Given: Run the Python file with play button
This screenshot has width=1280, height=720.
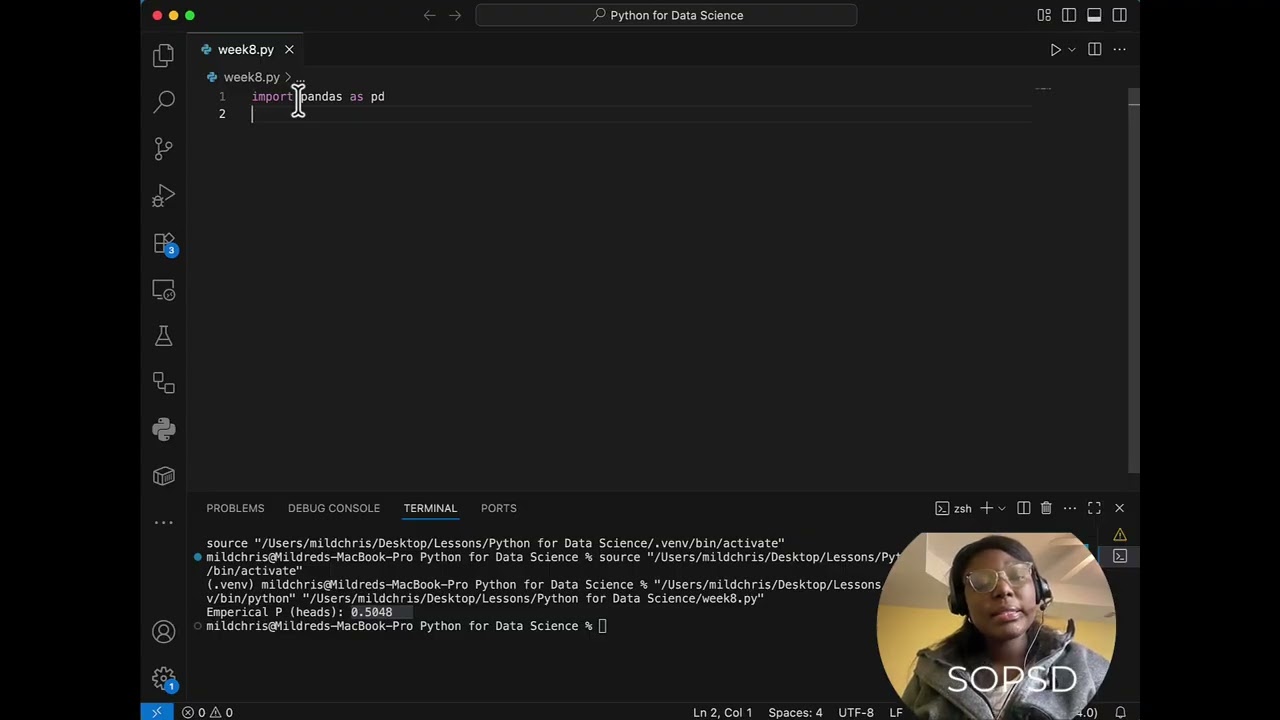Looking at the screenshot, I should [x=1055, y=49].
